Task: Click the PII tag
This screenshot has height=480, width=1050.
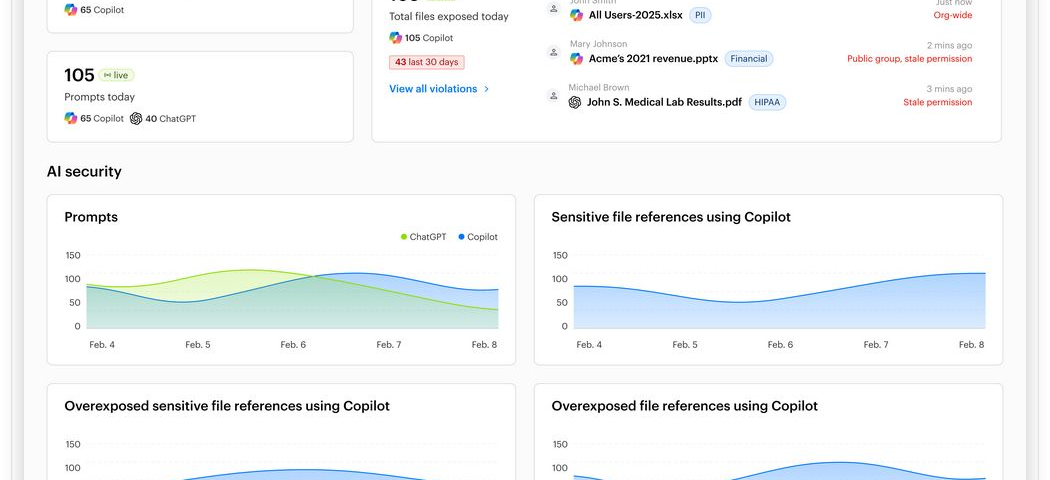Action: 700,15
